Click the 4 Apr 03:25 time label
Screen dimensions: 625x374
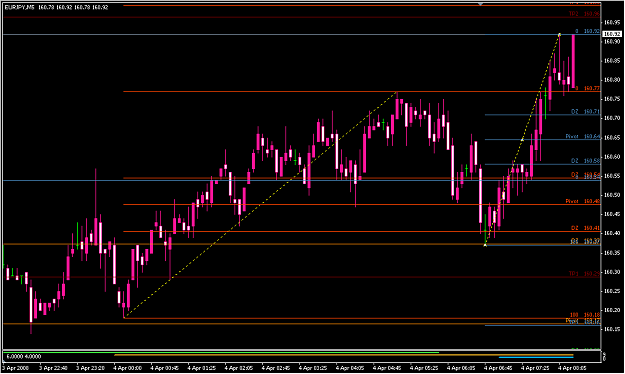click(x=313, y=368)
